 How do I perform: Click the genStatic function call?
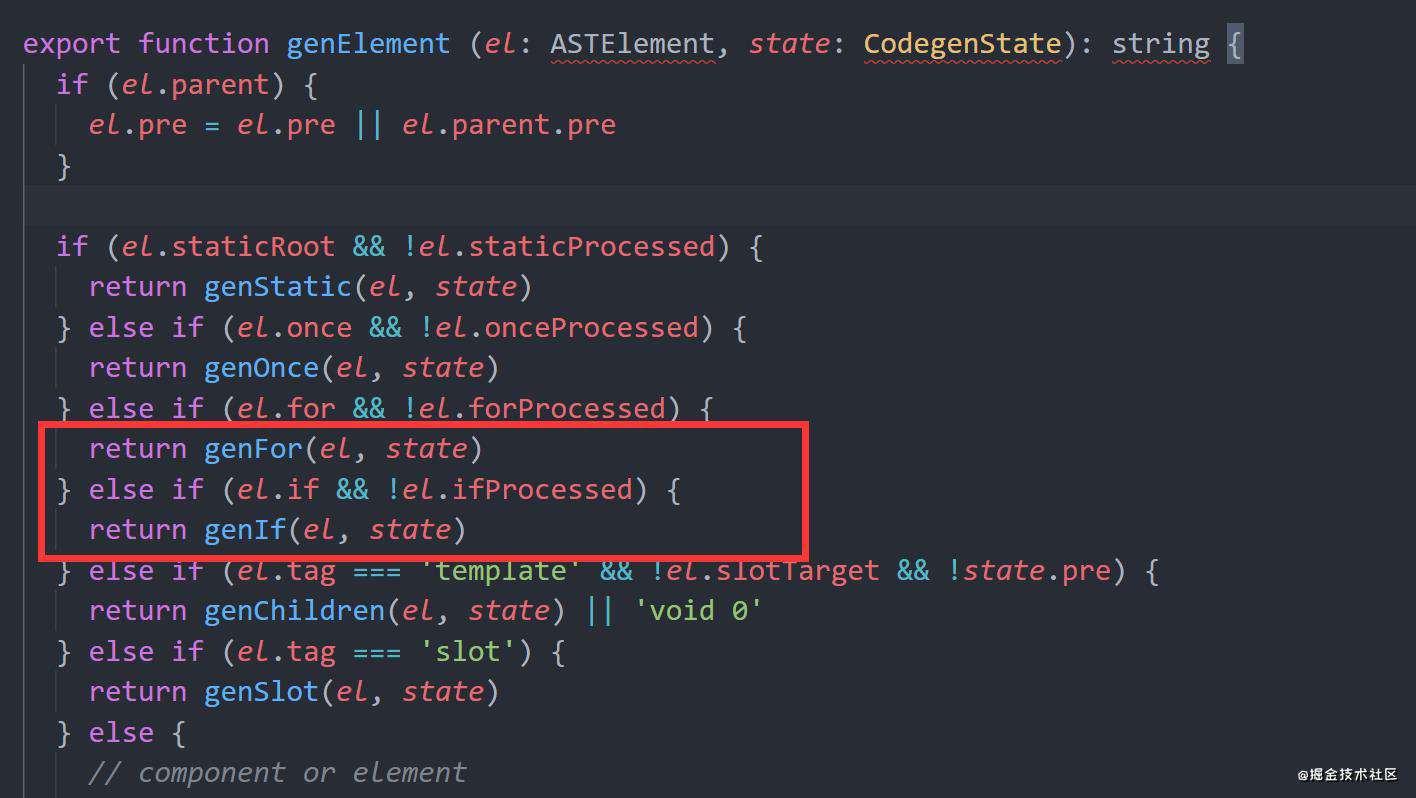tap(279, 287)
